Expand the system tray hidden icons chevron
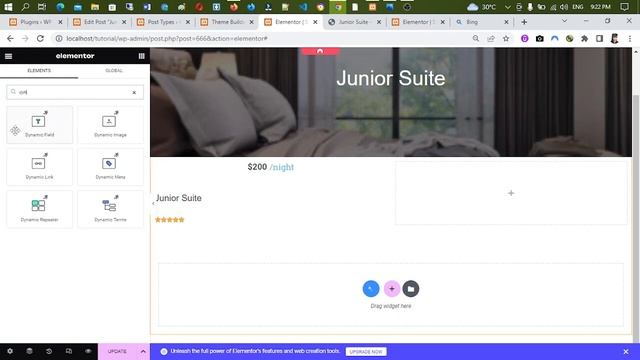Screen dimensions: 640x360 point(508,7)
